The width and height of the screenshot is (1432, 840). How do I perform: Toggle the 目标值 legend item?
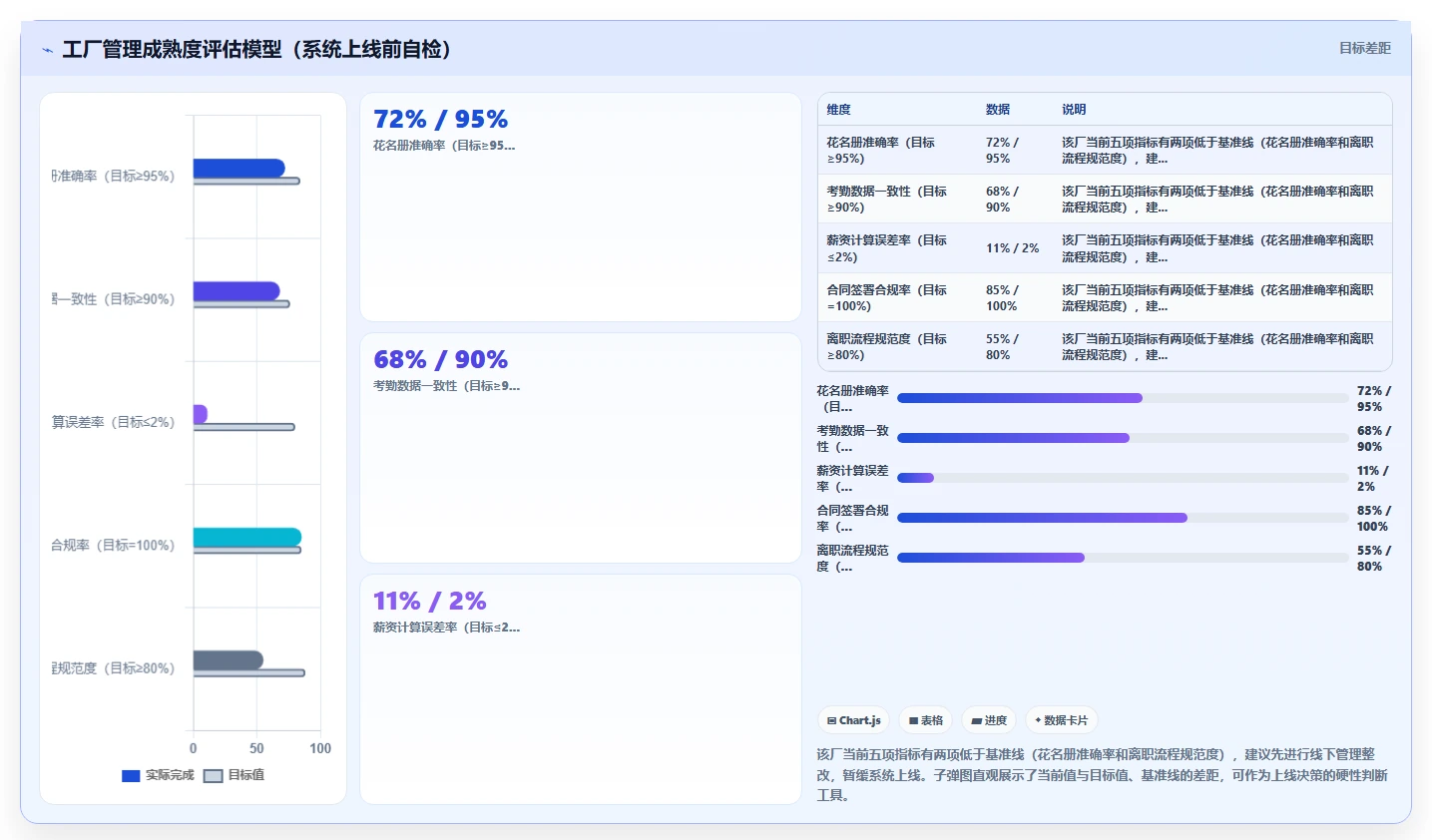point(235,775)
